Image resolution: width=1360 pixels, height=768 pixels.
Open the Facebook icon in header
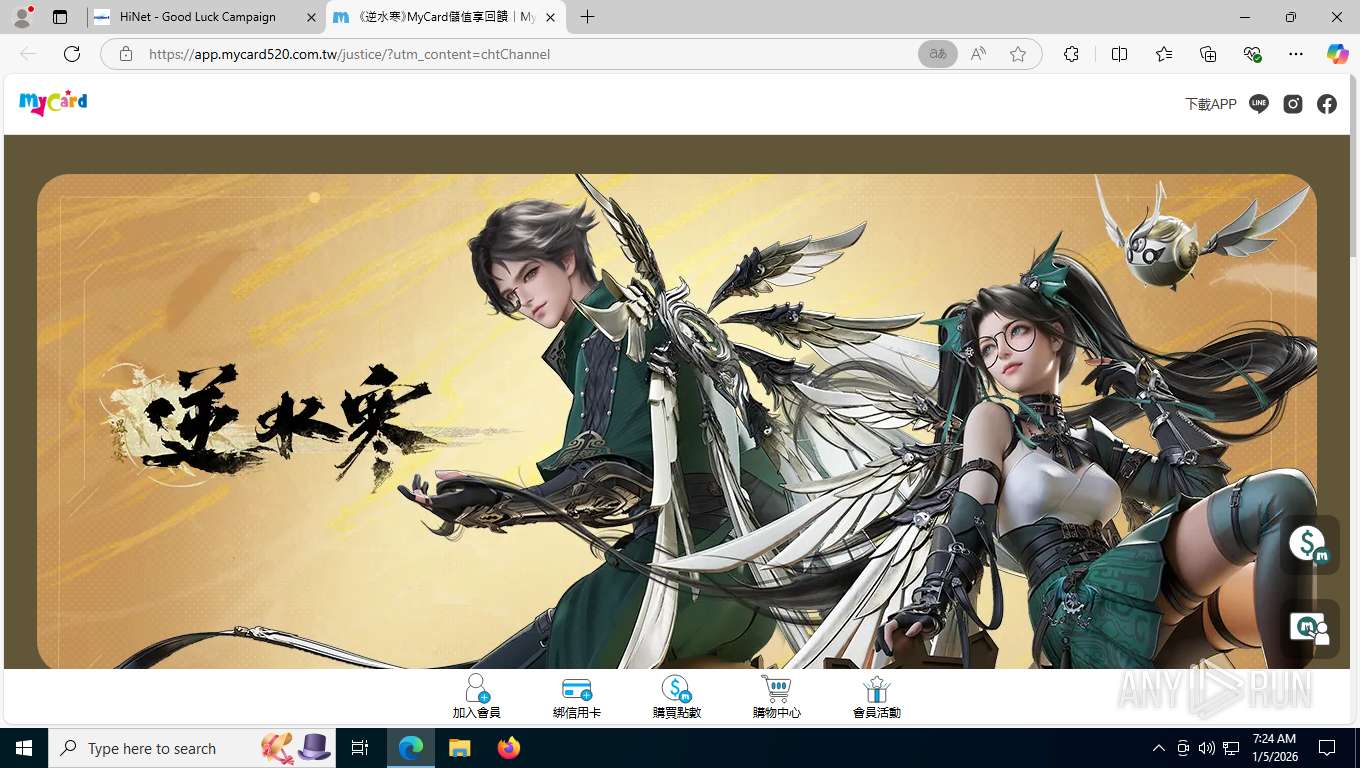coord(1327,104)
